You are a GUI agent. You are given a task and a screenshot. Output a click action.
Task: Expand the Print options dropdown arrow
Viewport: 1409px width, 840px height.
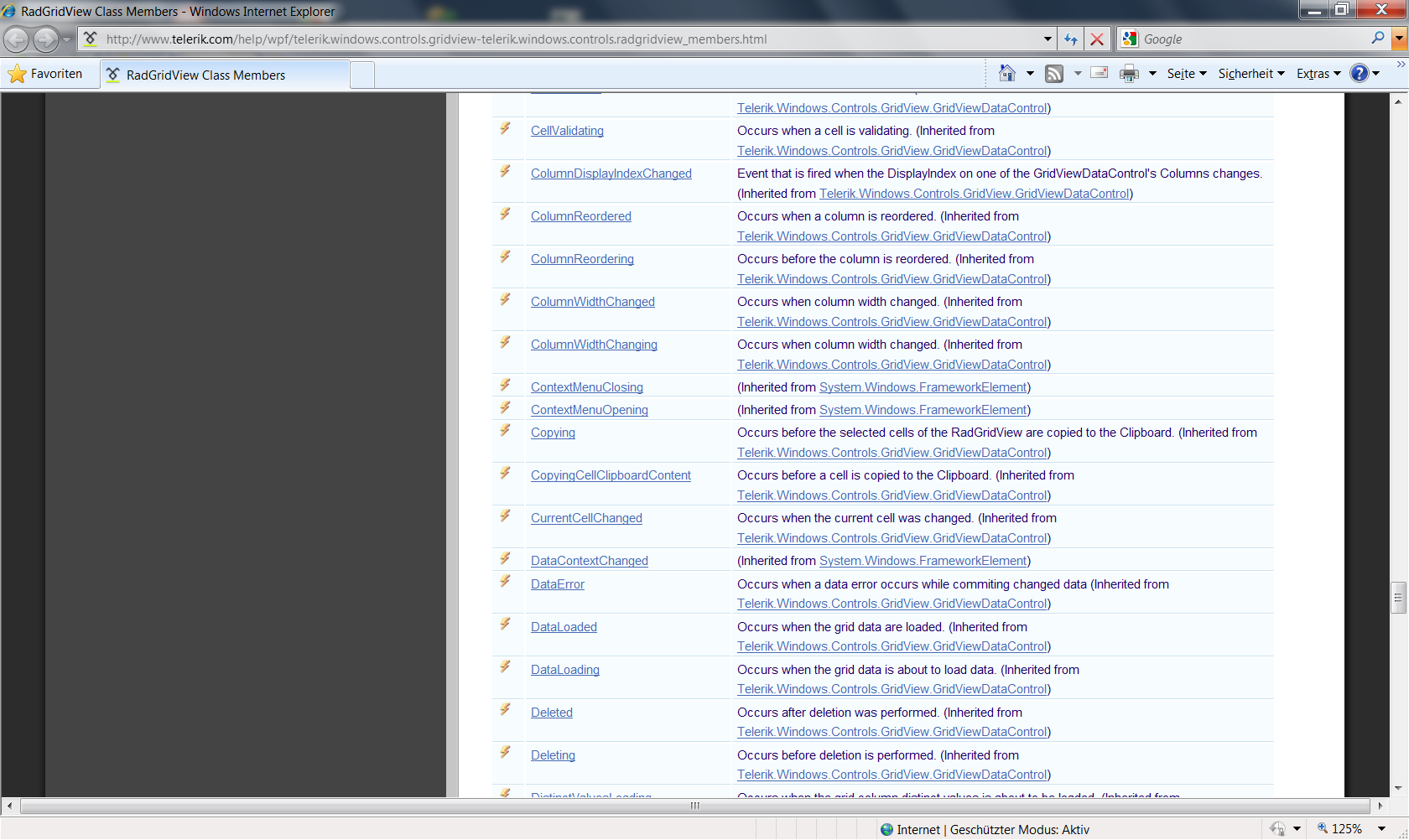(1152, 74)
